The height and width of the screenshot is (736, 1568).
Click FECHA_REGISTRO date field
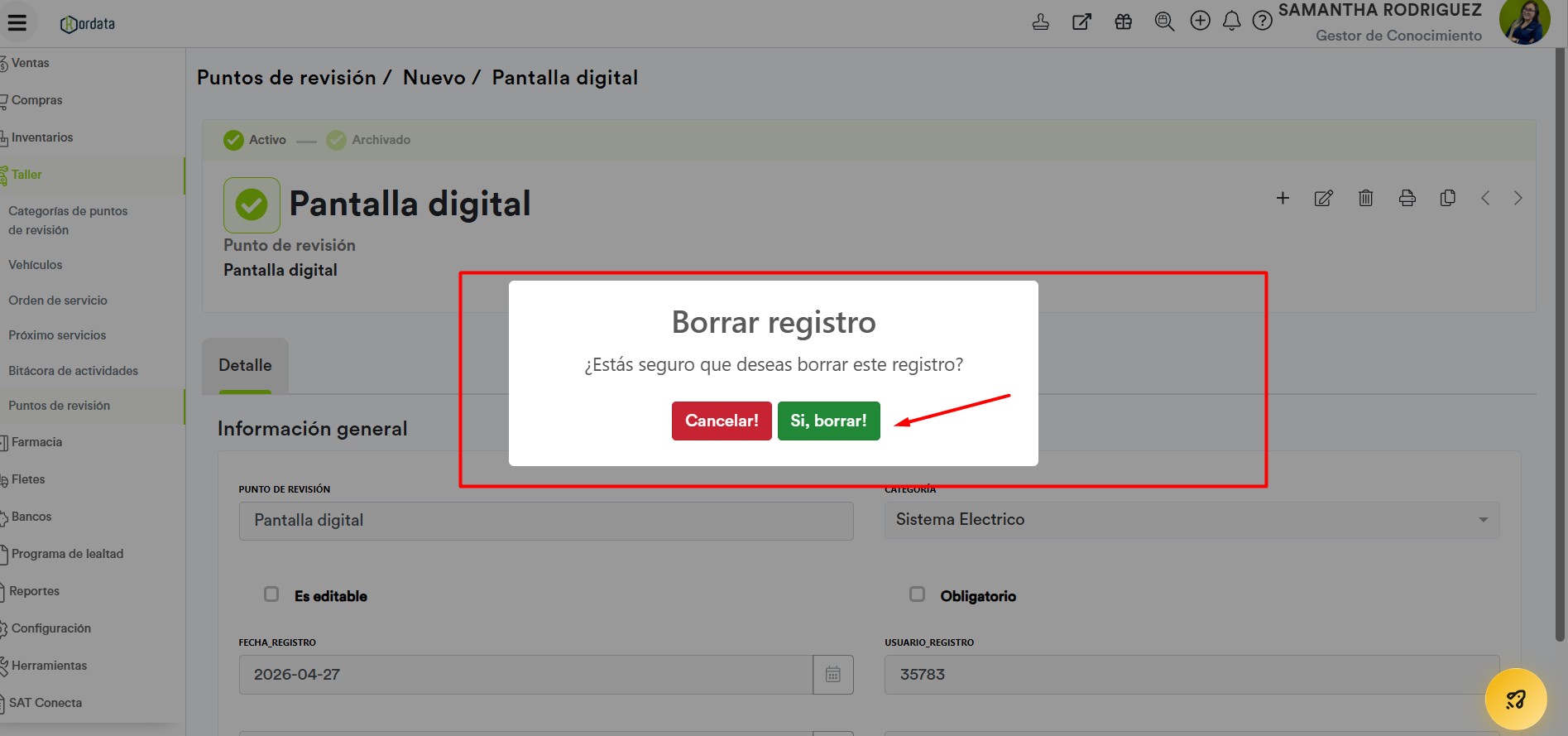(526, 675)
